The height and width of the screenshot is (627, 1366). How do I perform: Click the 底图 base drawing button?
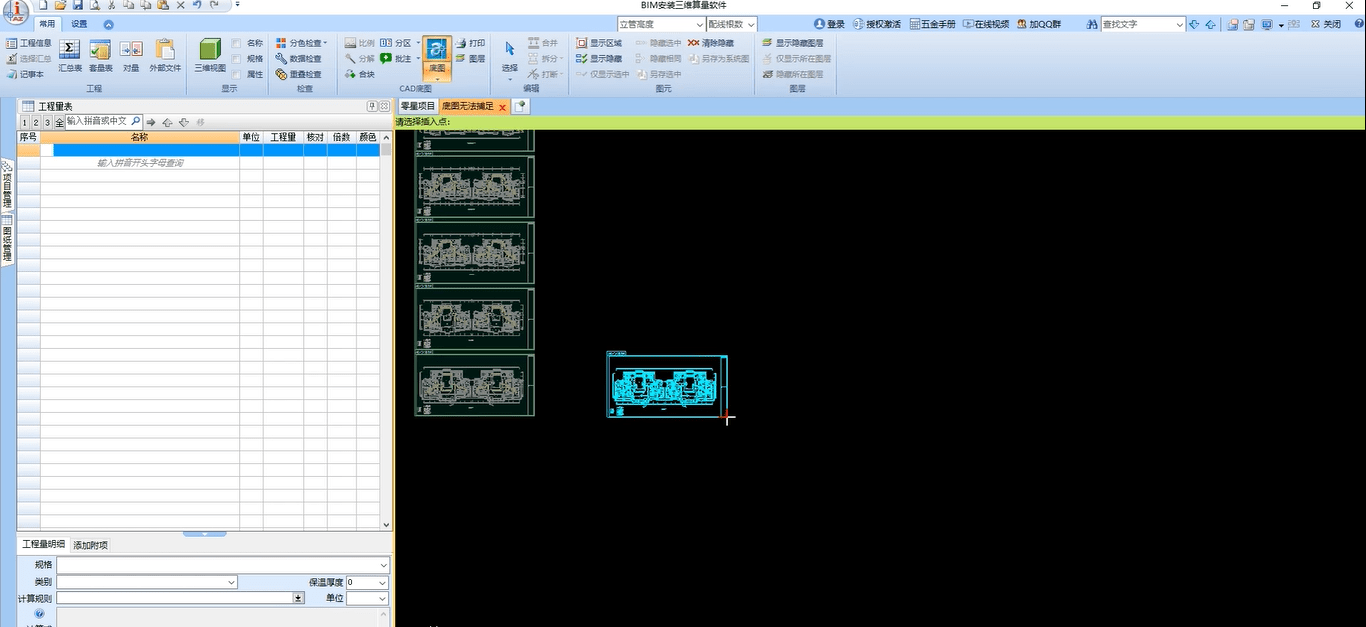pos(437,57)
